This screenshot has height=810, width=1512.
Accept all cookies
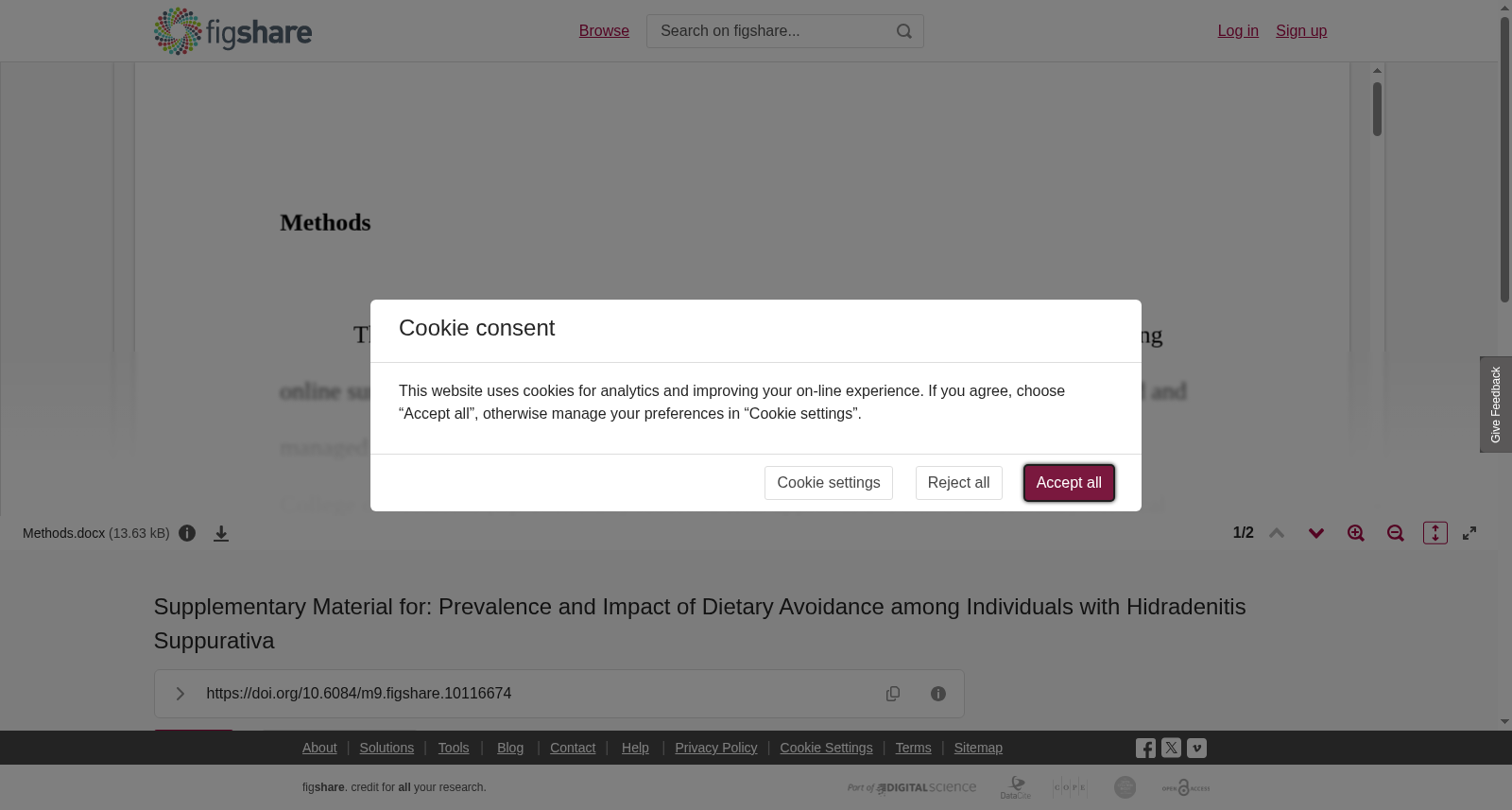[x=1069, y=483]
